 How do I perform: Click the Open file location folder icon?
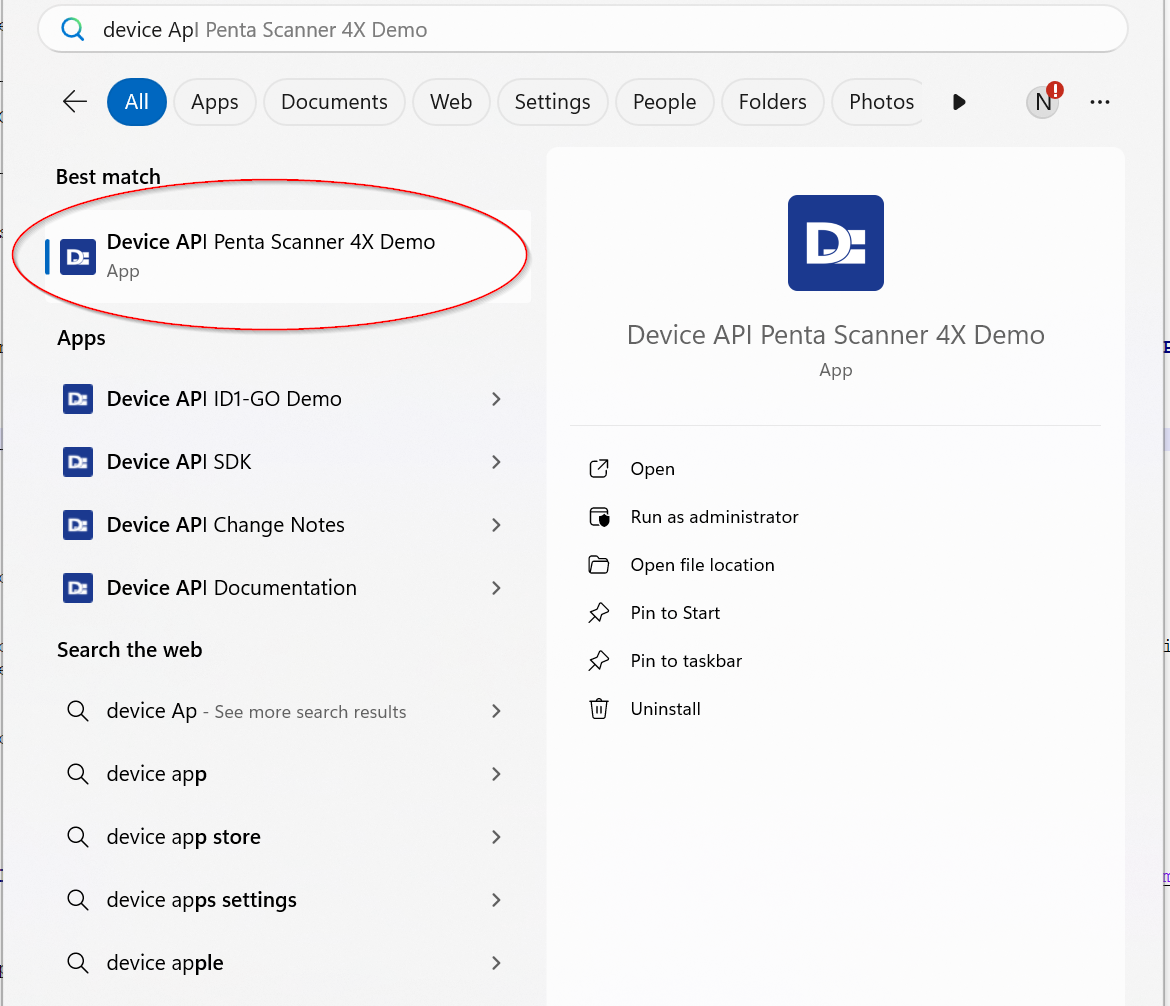coord(599,565)
